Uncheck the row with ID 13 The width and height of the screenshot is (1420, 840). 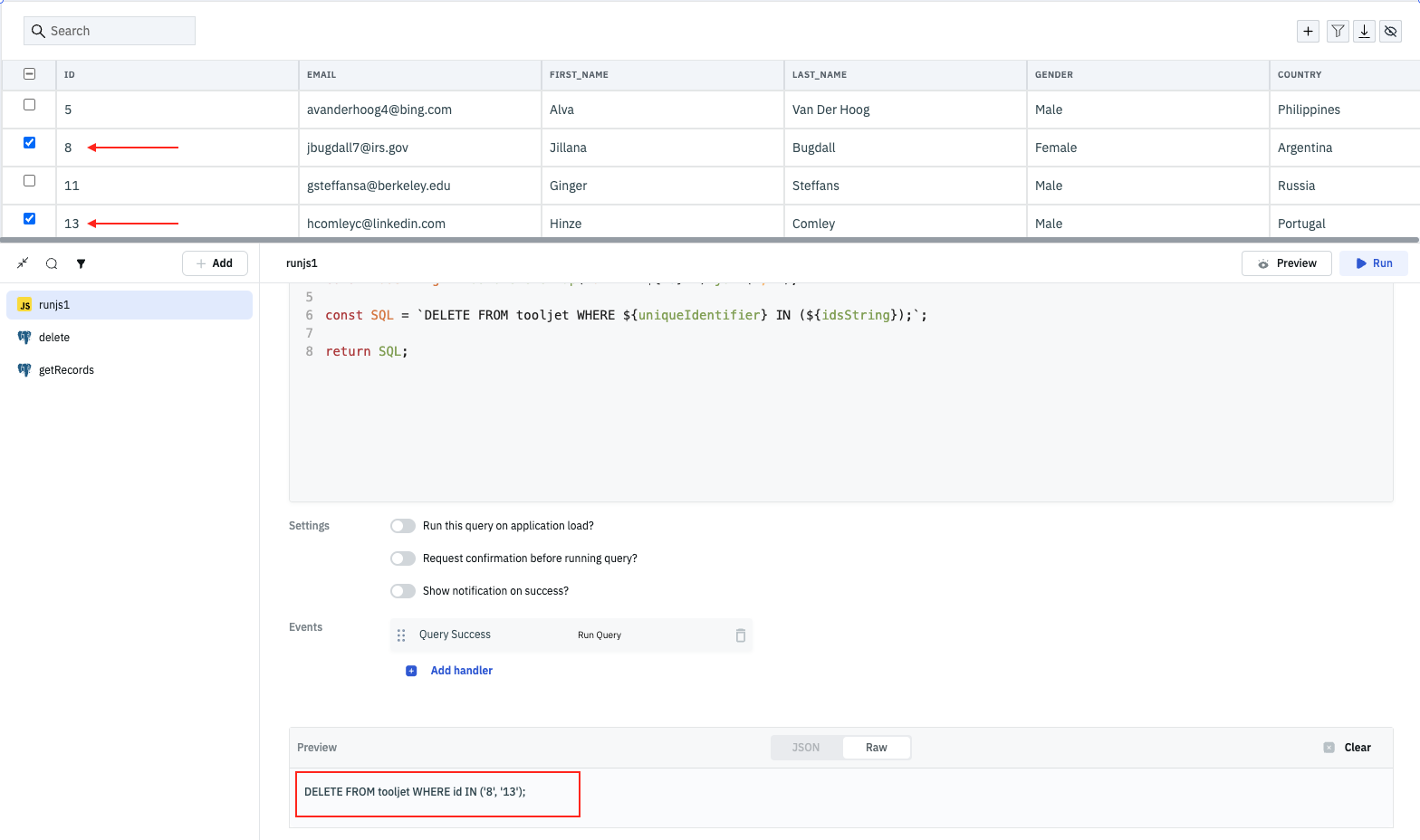click(x=29, y=219)
